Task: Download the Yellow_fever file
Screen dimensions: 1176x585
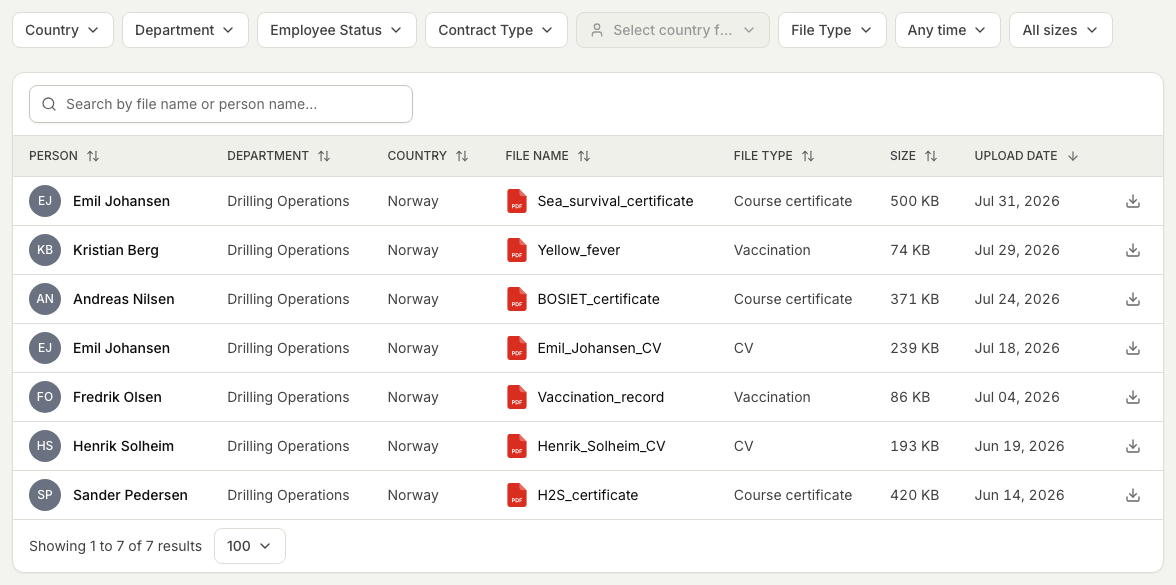Action: pos(1132,250)
